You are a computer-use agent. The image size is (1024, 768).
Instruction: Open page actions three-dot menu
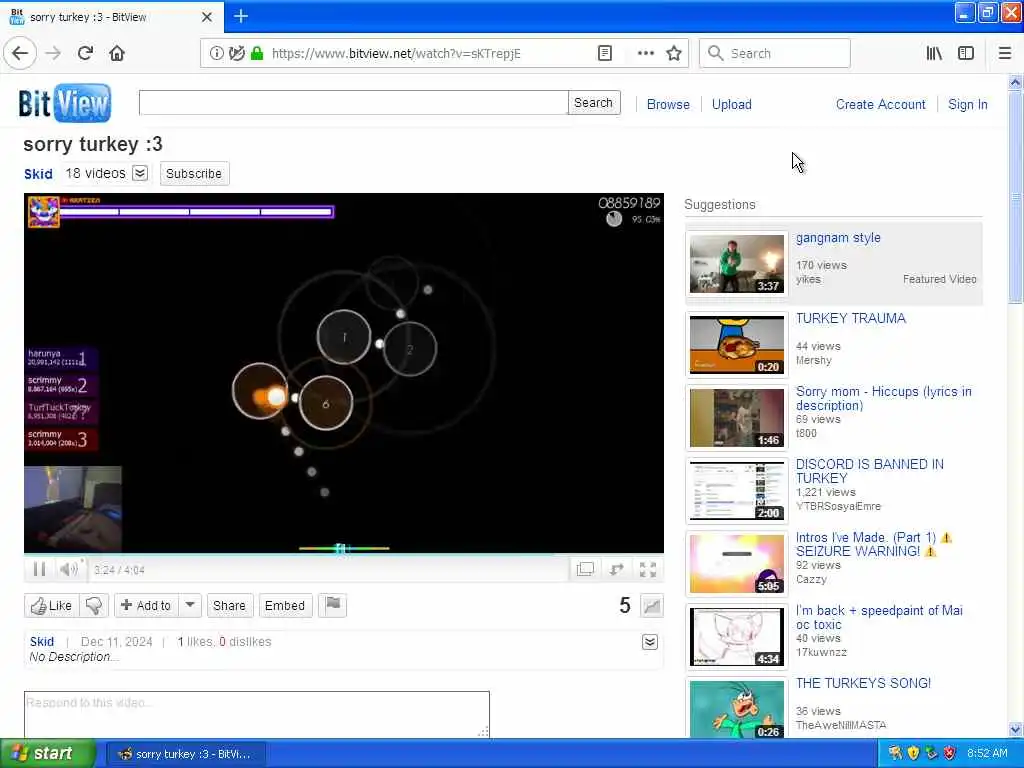[x=646, y=53]
